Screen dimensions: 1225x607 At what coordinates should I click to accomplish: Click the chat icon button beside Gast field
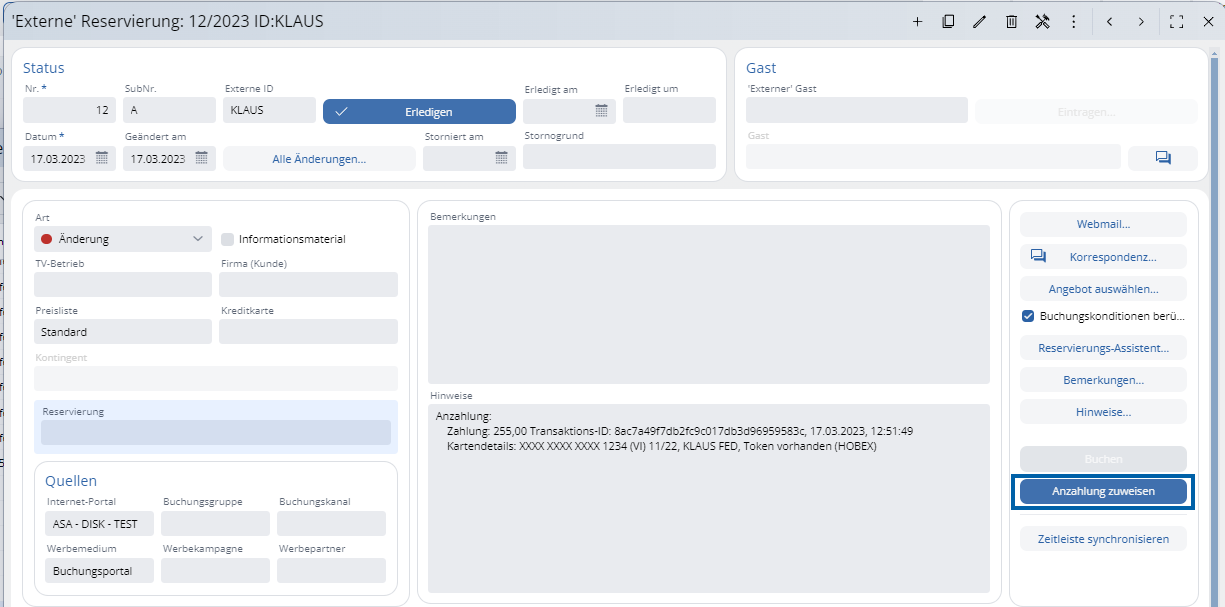pos(1162,158)
